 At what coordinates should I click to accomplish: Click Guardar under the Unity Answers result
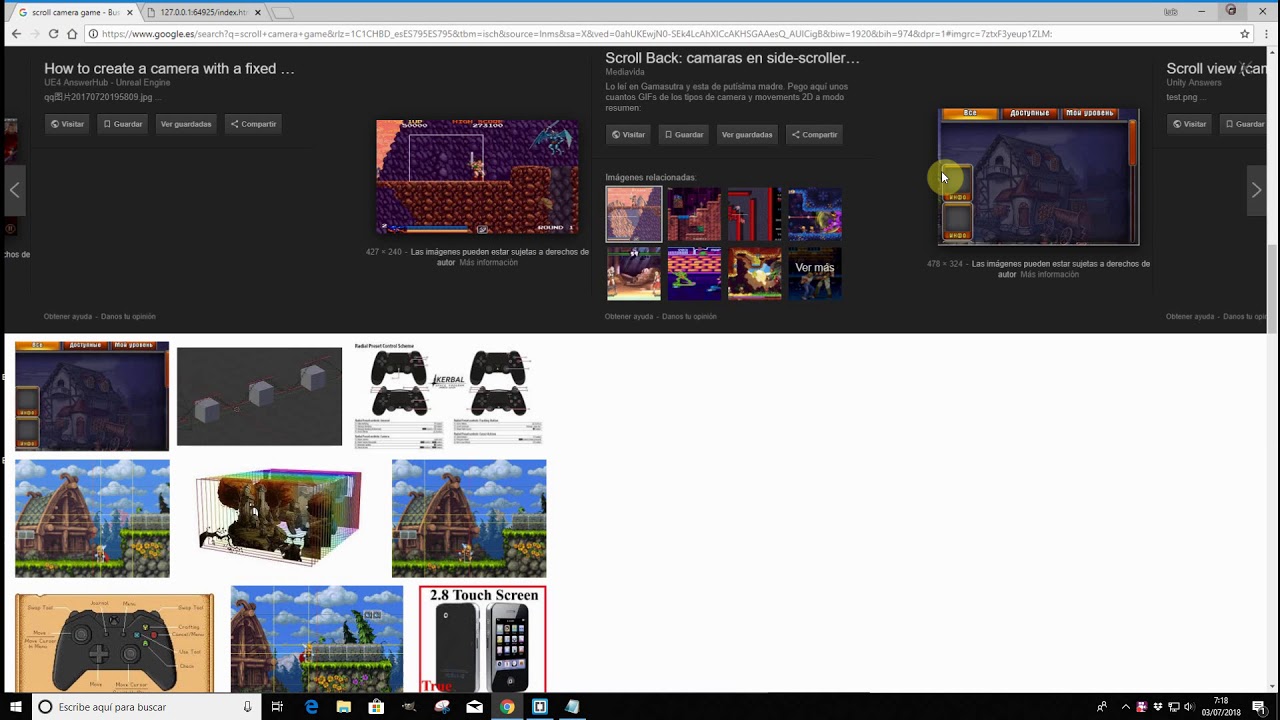pyautogui.click(x=1245, y=124)
